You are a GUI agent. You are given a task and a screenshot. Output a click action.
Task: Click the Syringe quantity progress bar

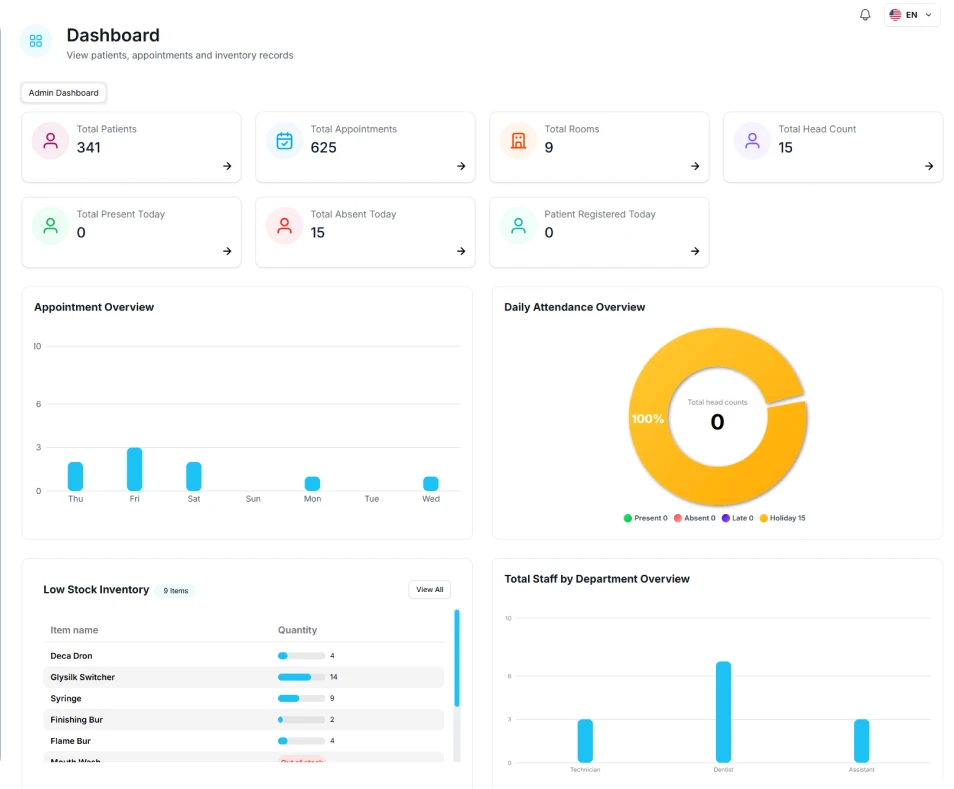(x=301, y=698)
